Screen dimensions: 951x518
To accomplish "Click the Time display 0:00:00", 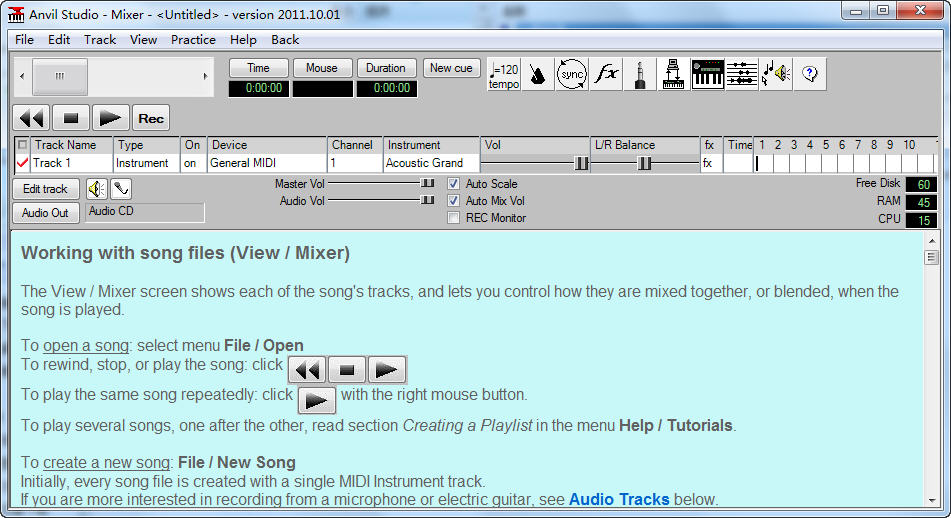I will pyautogui.click(x=259, y=89).
